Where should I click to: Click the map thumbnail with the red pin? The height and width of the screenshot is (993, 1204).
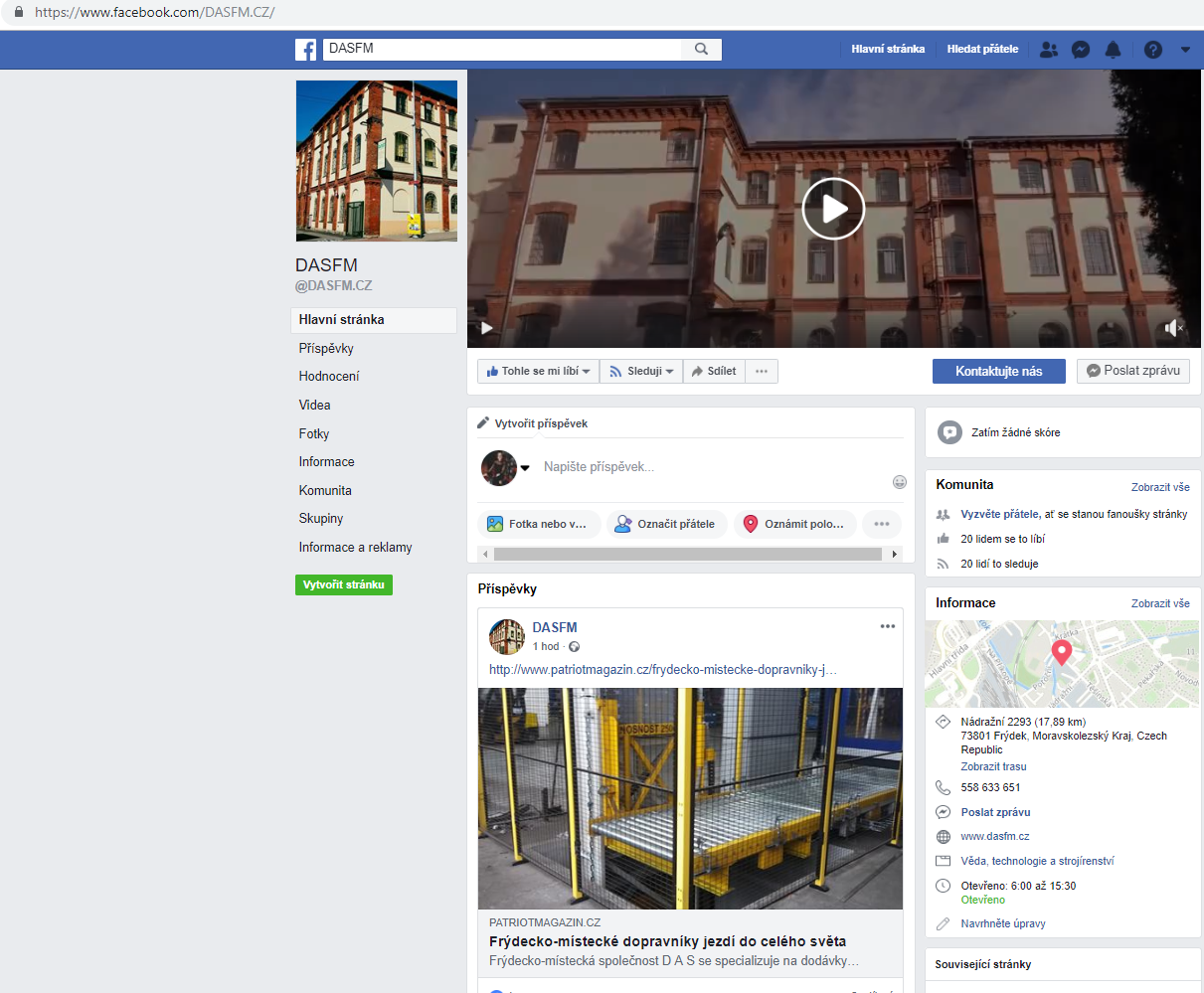1062,664
